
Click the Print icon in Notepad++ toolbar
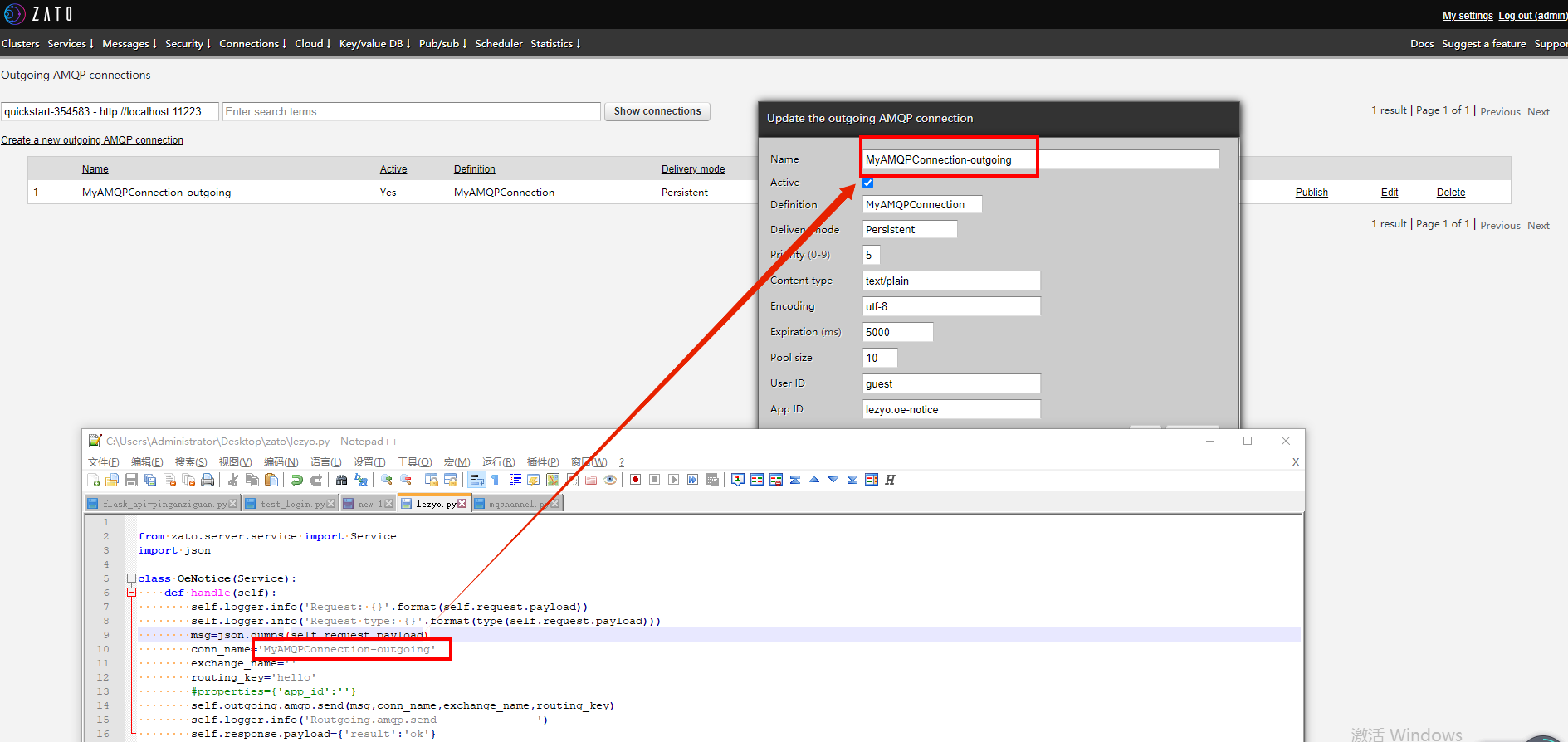point(208,480)
